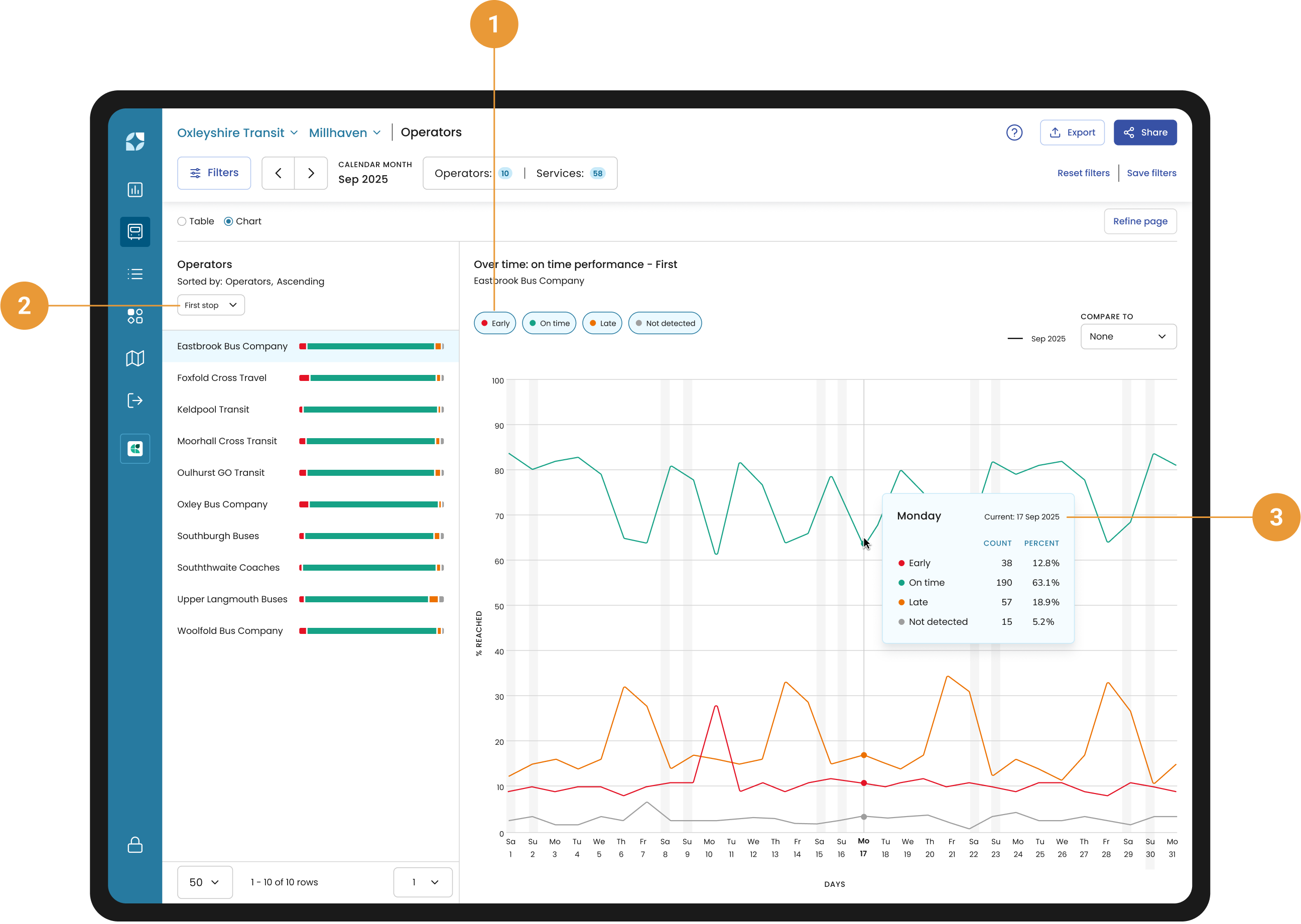Viewport: 1301px width, 924px height.
Task: Click the Reset filters link
Action: click(x=1083, y=173)
